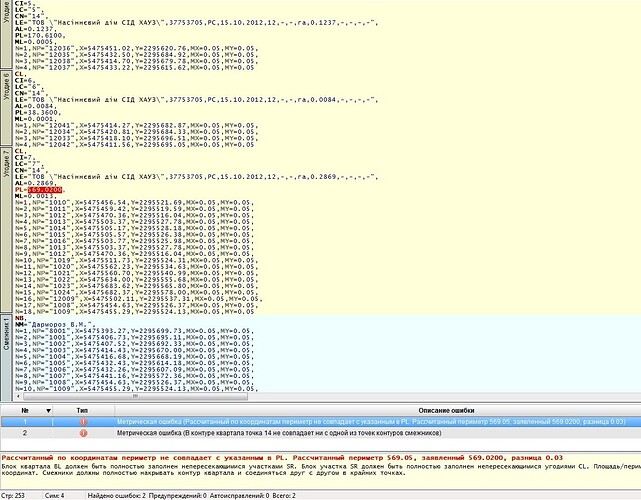This screenshot has height=500, width=641.
Task: Click the 'Найдено ошибок: 2' status bar section
Action: [117, 496]
